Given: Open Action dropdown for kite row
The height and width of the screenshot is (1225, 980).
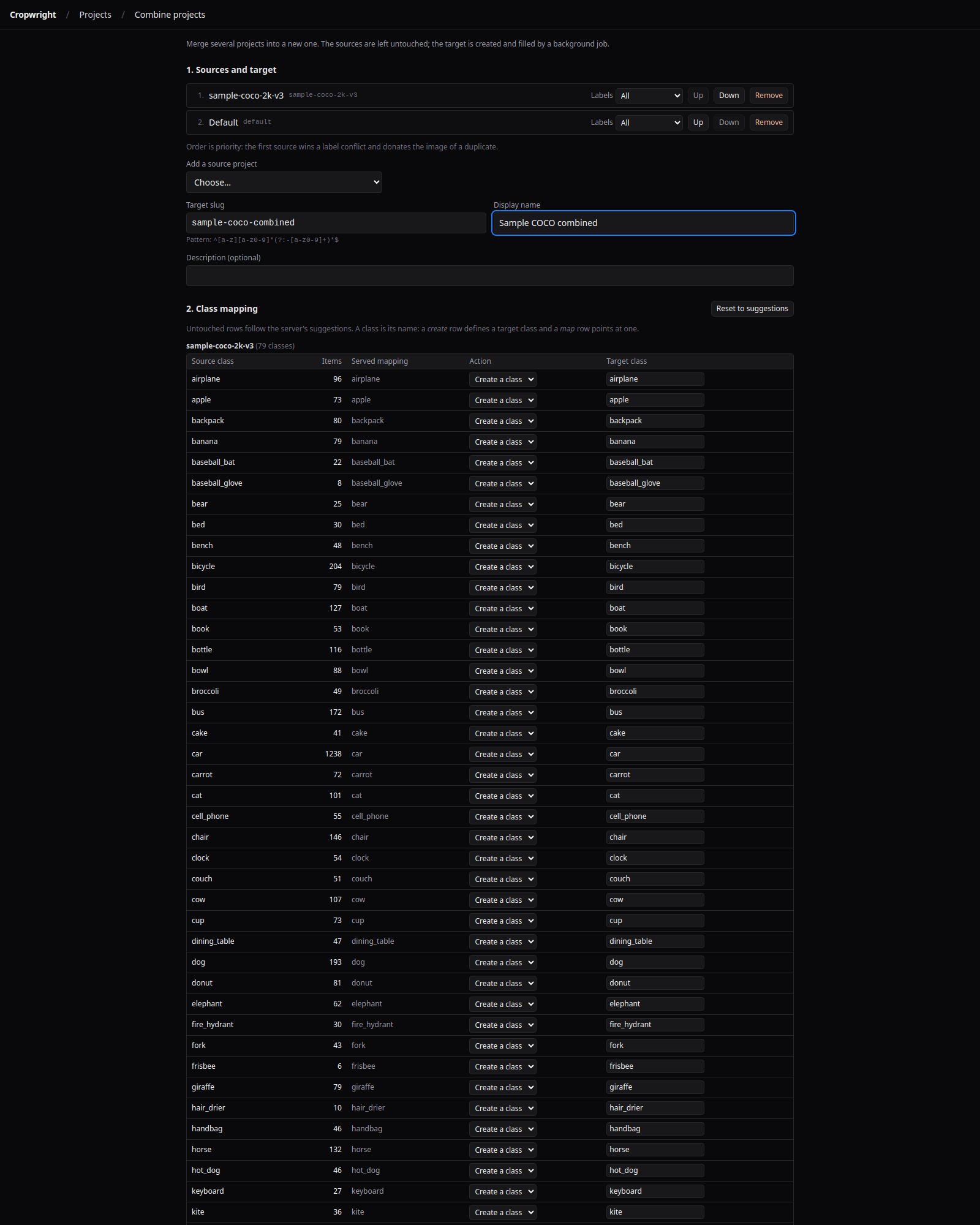Looking at the screenshot, I should (x=503, y=1213).
